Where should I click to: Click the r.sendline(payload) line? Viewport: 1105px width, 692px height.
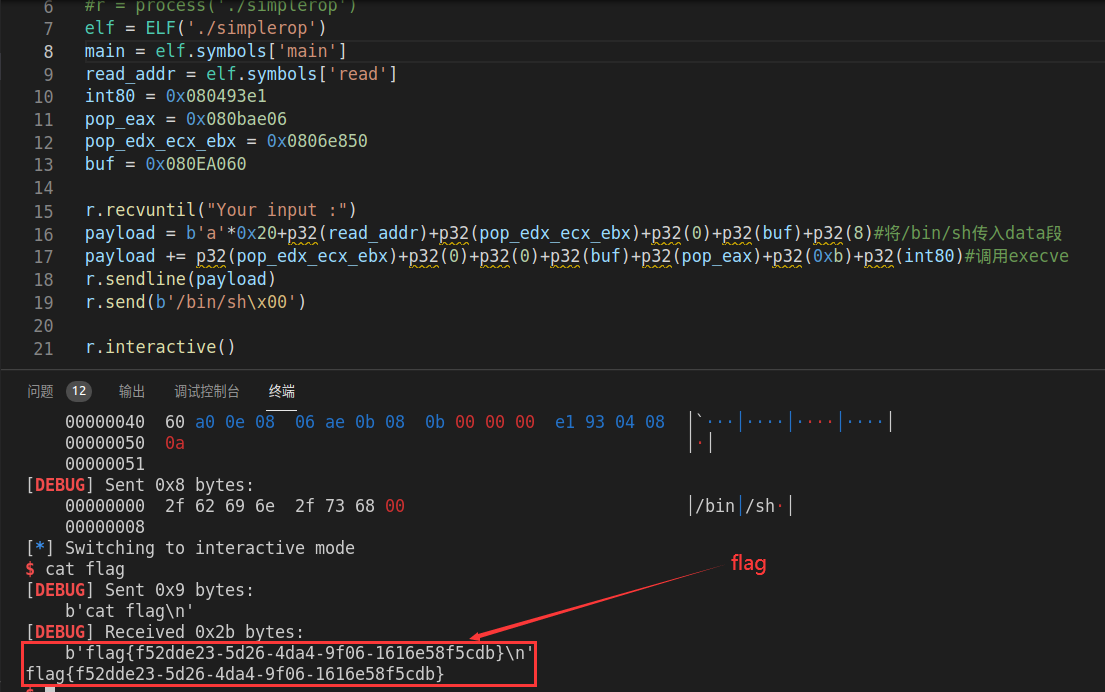coord(180,279)
